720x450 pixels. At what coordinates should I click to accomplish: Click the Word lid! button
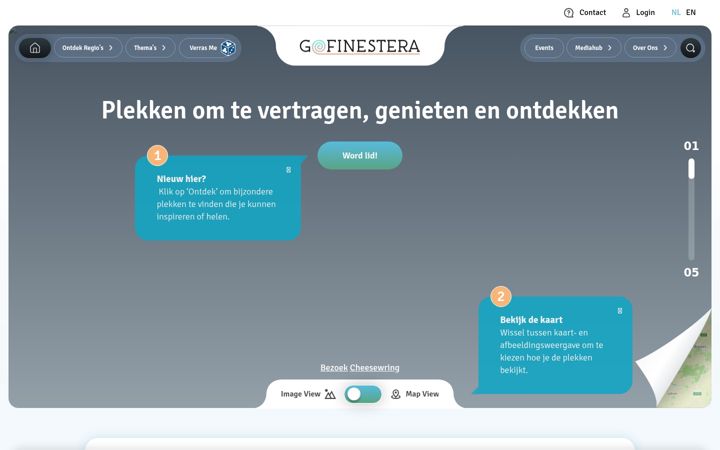[360, 156]
